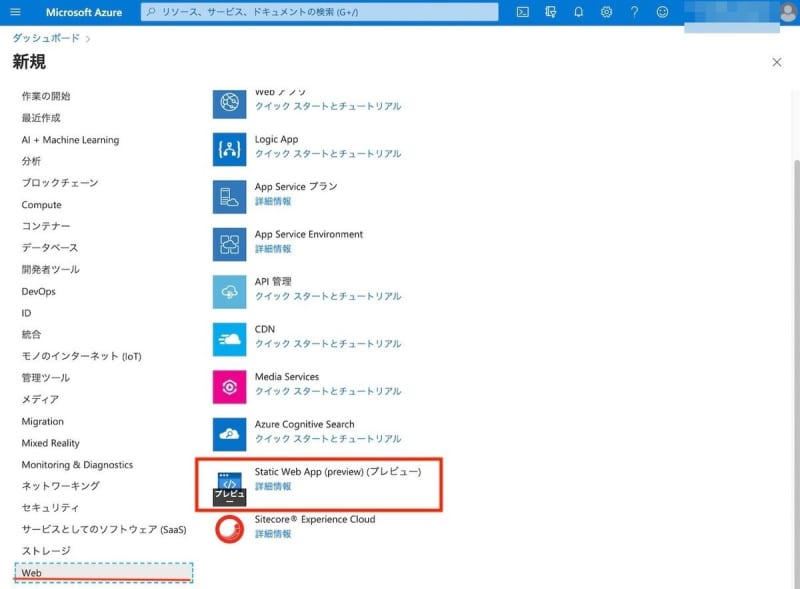Select the Web category
Image resolution: width=800 pixels, height=589 pixels.
(104, 573)
